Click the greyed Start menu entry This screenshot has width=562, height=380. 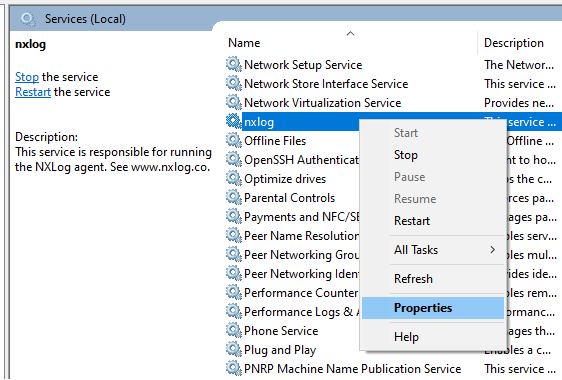433,133
